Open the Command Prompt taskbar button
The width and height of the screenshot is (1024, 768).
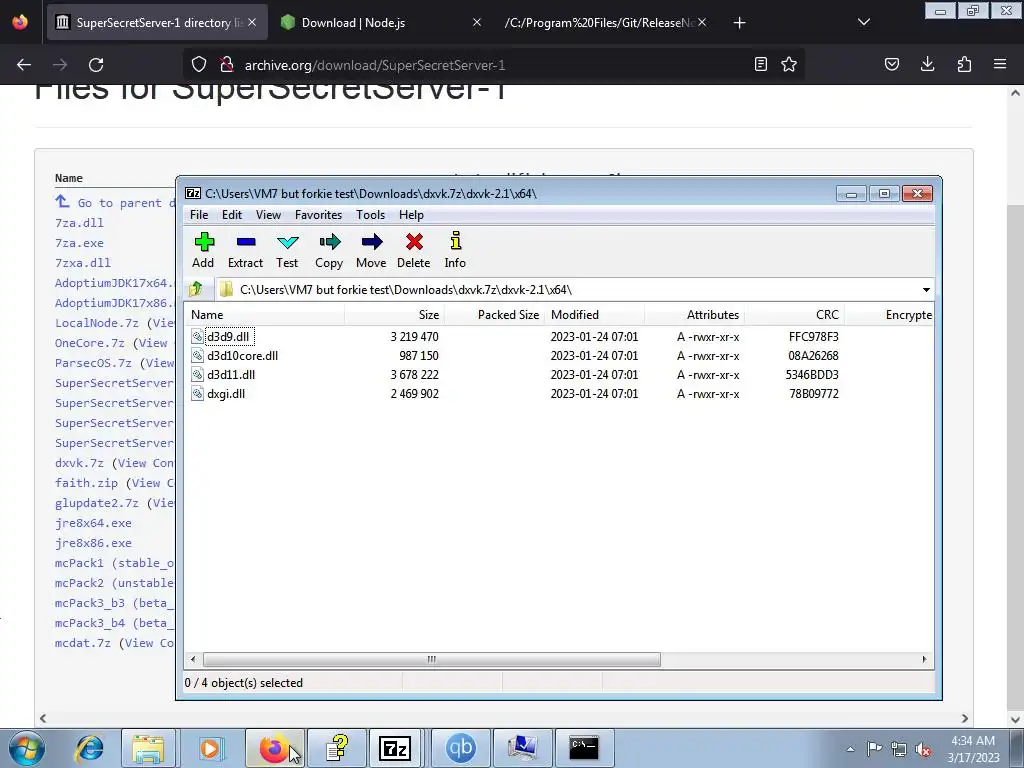(583, 748)
